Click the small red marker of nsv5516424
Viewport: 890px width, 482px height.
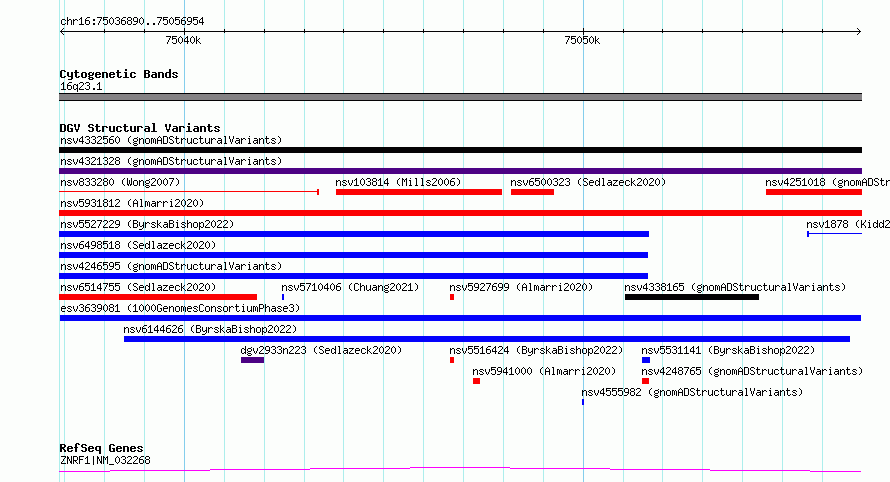(x=452, y=360)
